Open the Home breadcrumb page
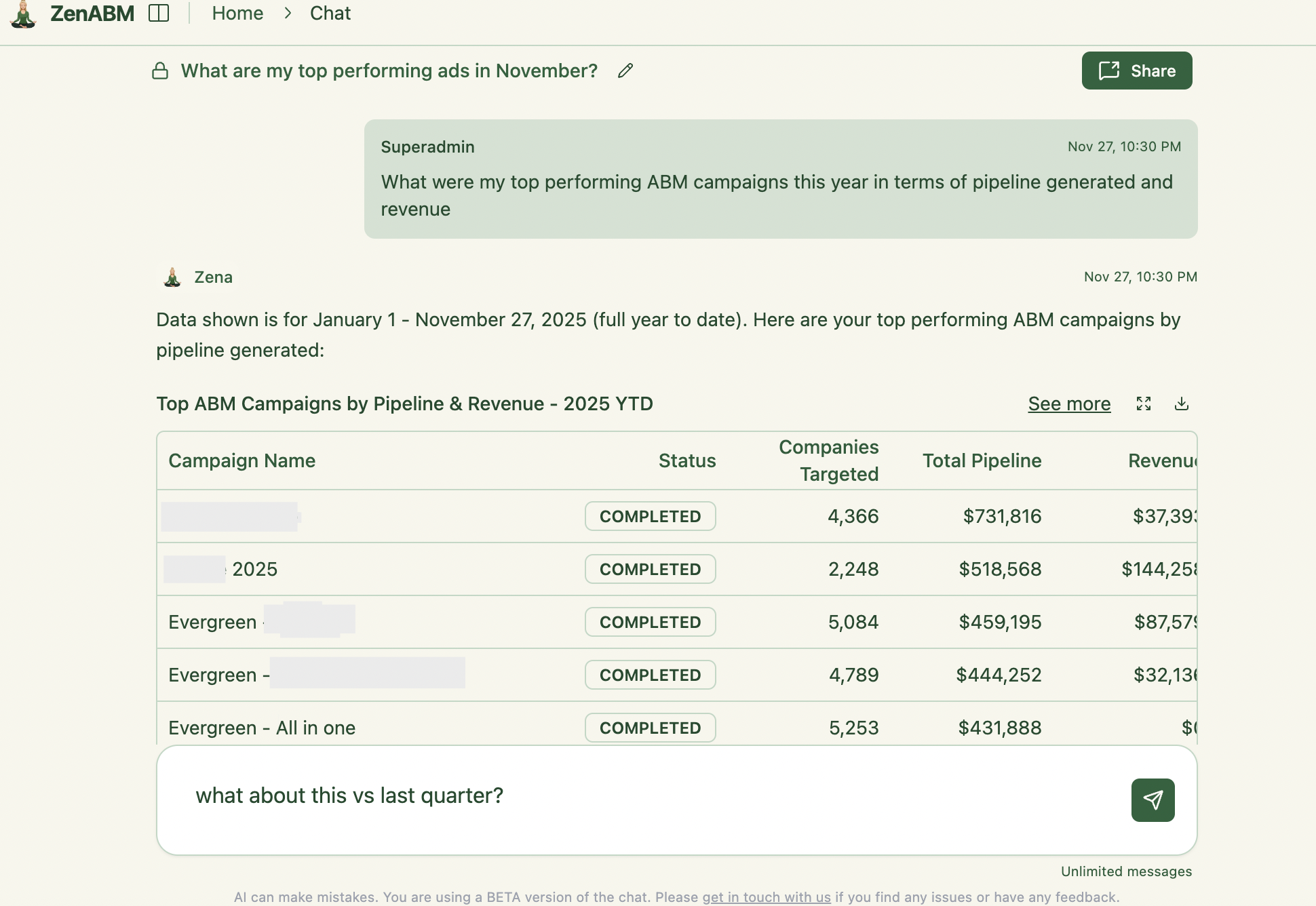Viewport: 1316px width, 906px height. (237, 13)
